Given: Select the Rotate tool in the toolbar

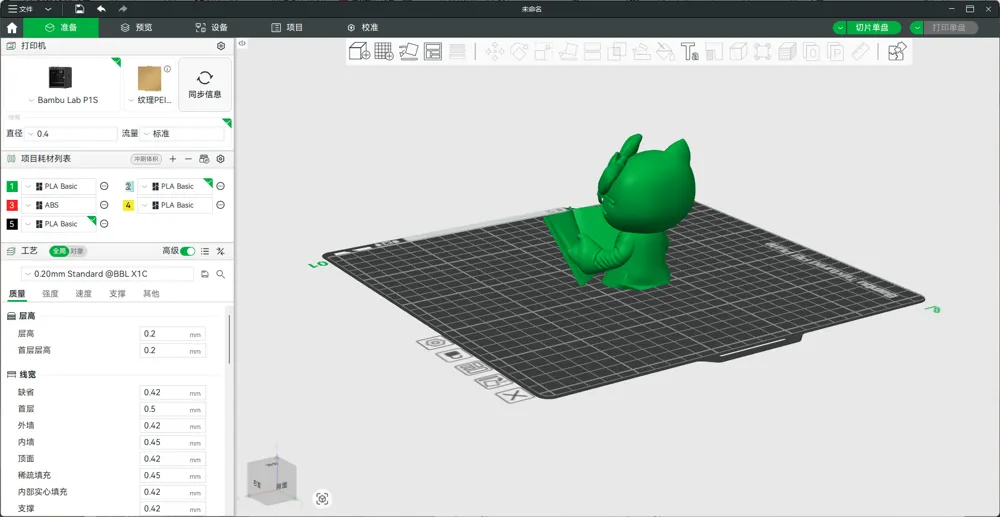Looking at the screenshot, I should [519, 52].
